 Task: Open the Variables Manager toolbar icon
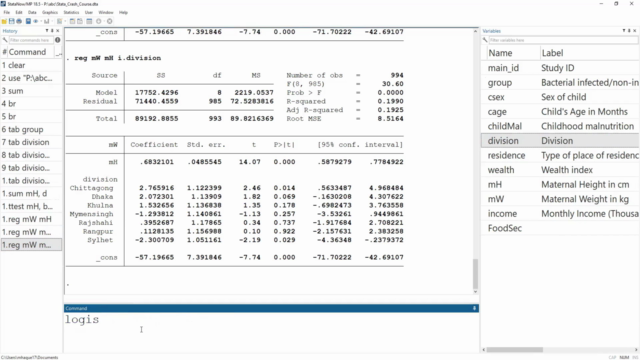89,21
